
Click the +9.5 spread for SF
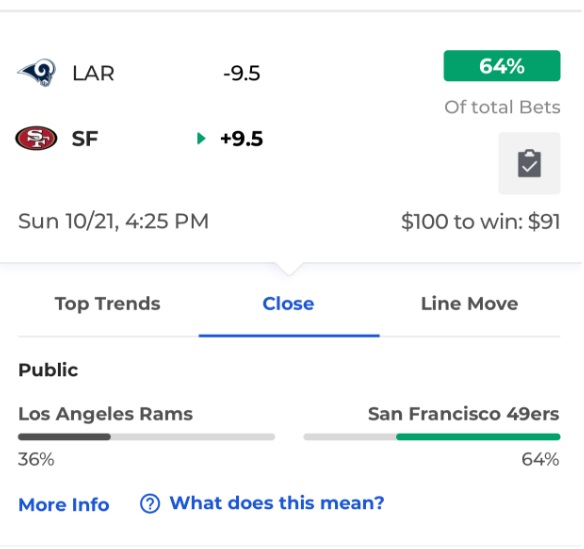242,139
